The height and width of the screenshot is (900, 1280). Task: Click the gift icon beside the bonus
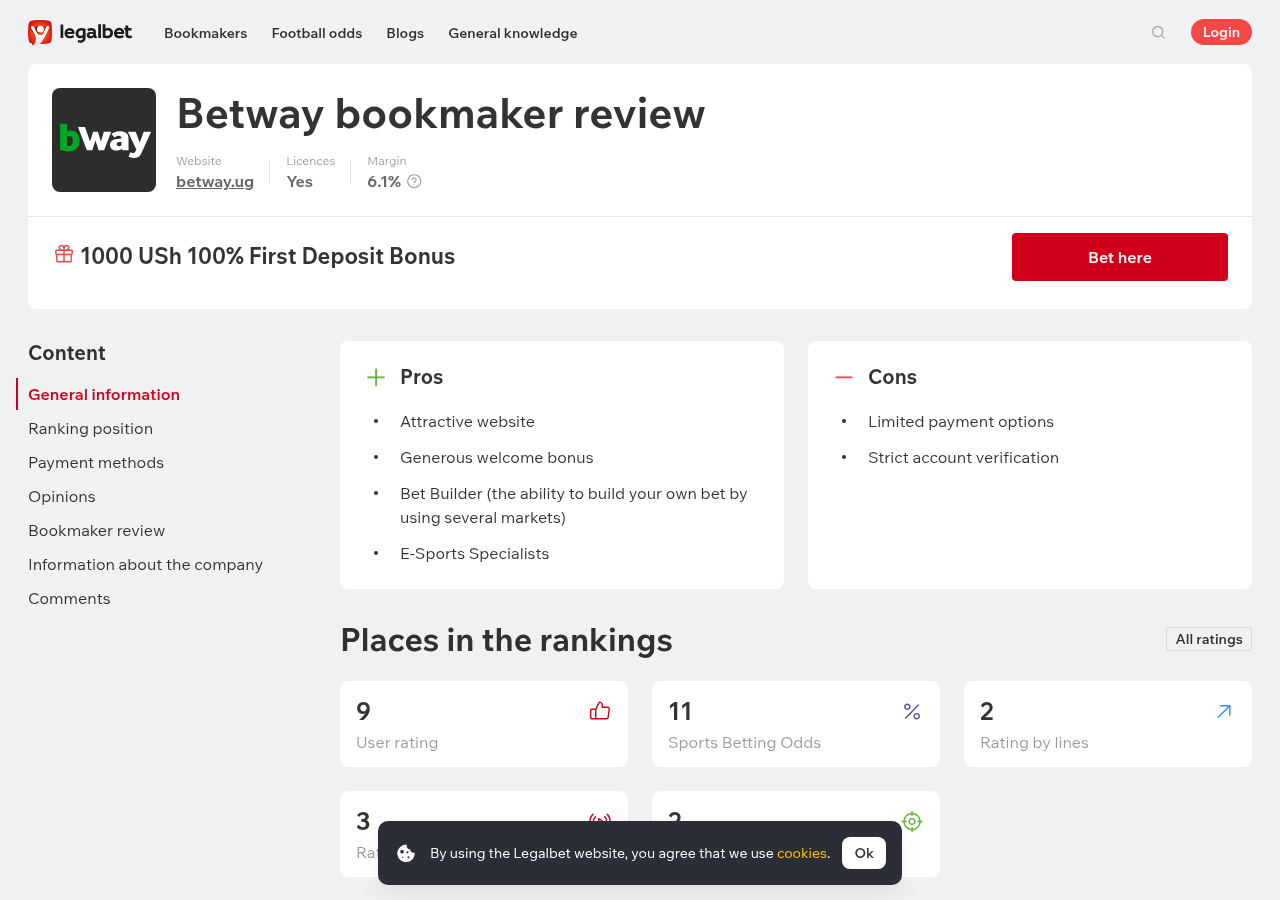coord(64,254)
